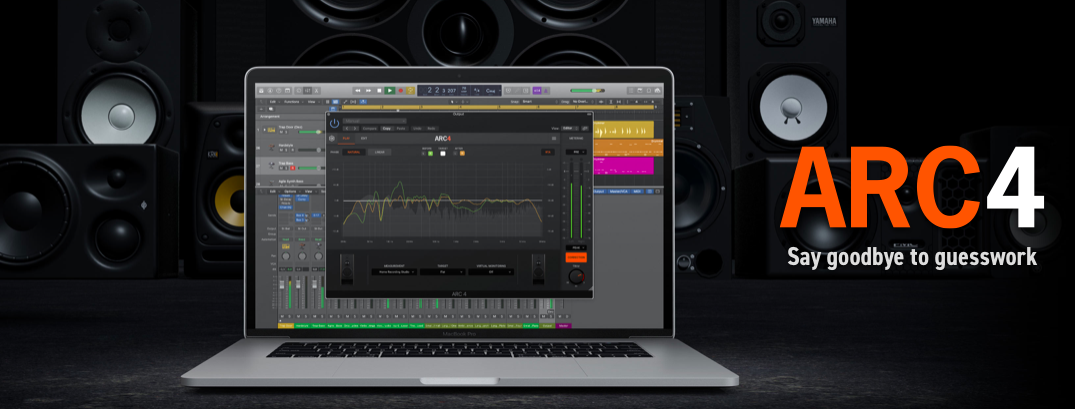The image size is (1075, 409).
Task: Click the Undo button in plugin header
Action: click(x=417, y=129)
